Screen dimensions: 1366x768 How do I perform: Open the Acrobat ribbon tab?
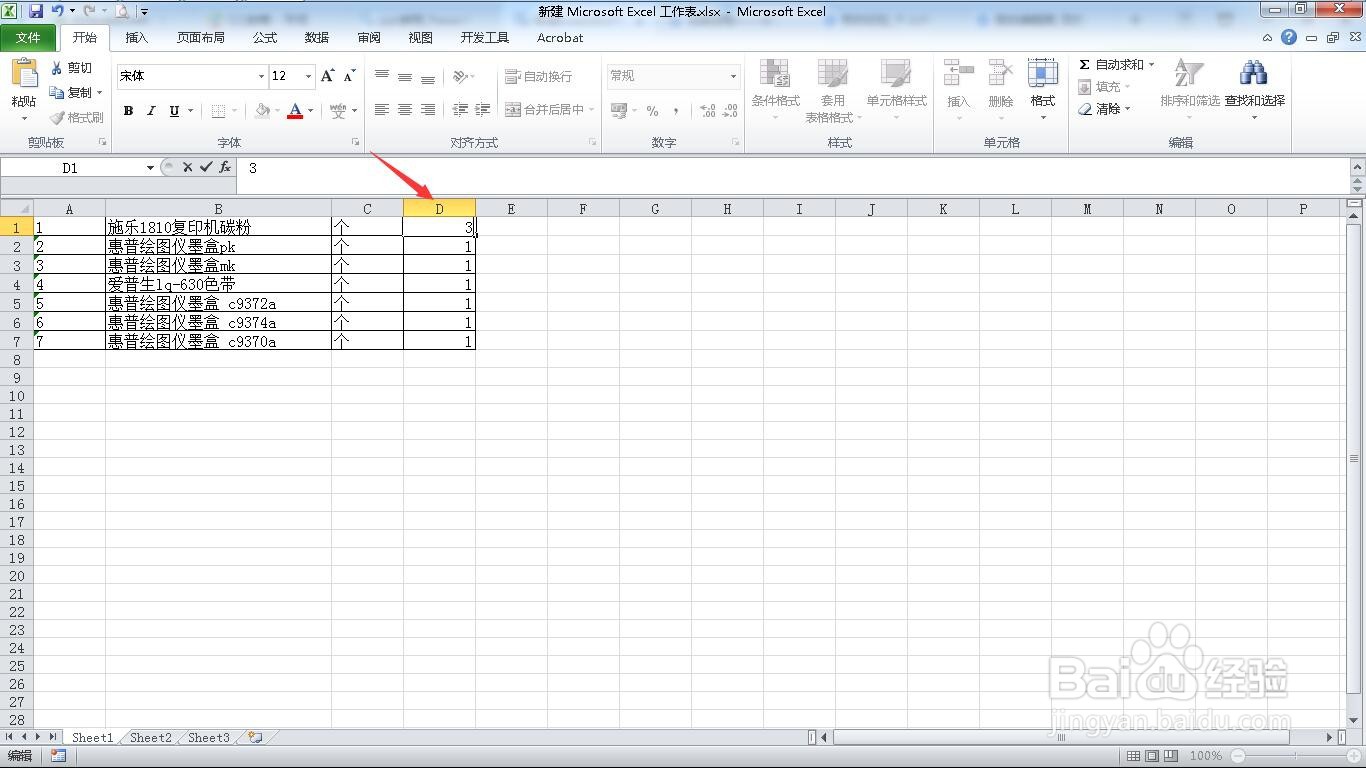[x=560, y=37]
